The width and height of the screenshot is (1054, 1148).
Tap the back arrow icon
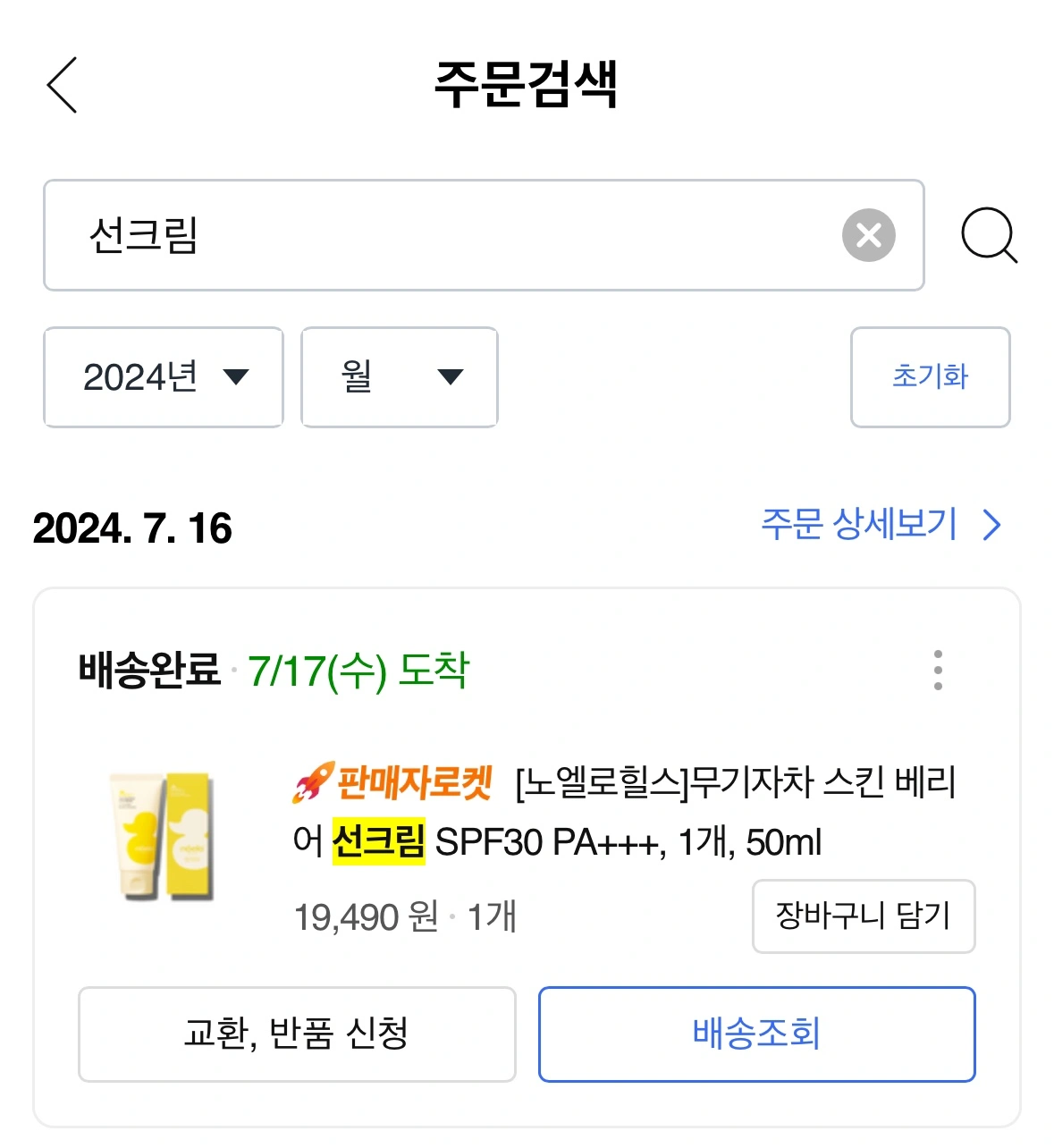point(63,86)
